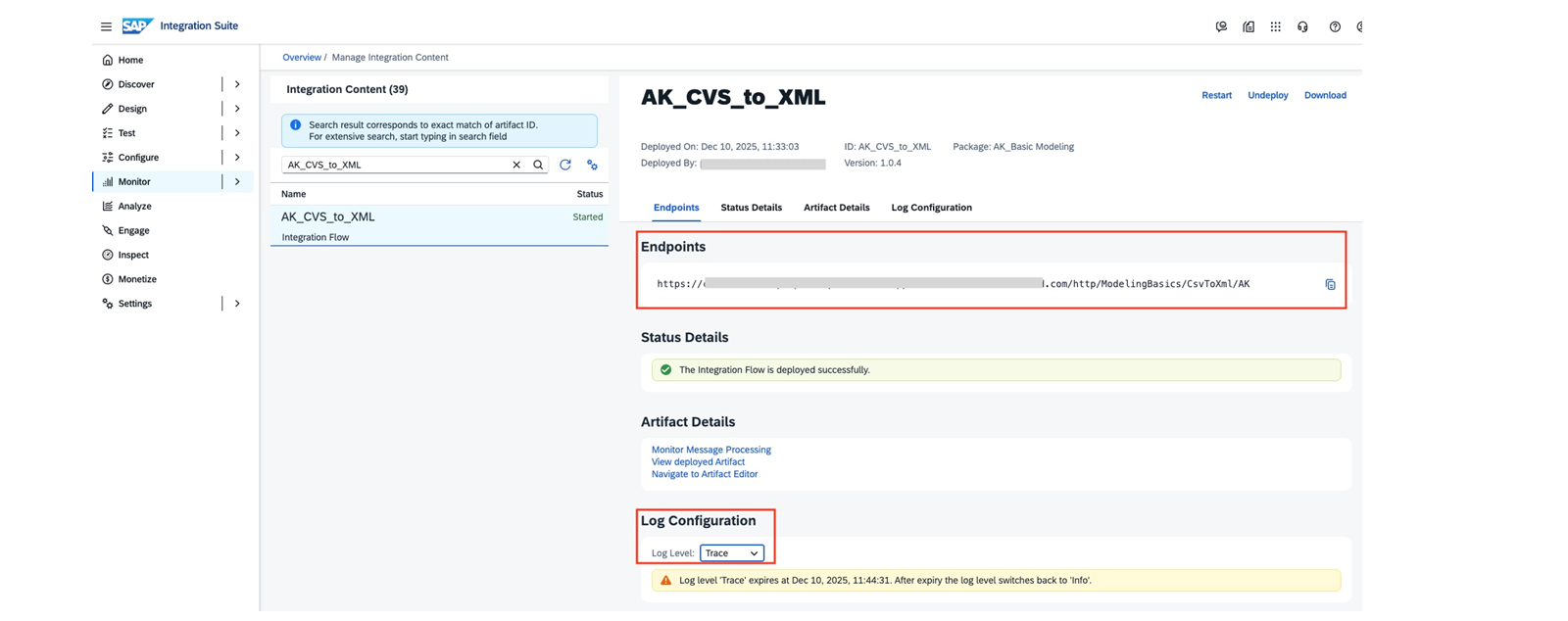Switch to the Artifact Details tab
Image resolution: width=1568 pixels, height=621 pixels.
point(836,208)
